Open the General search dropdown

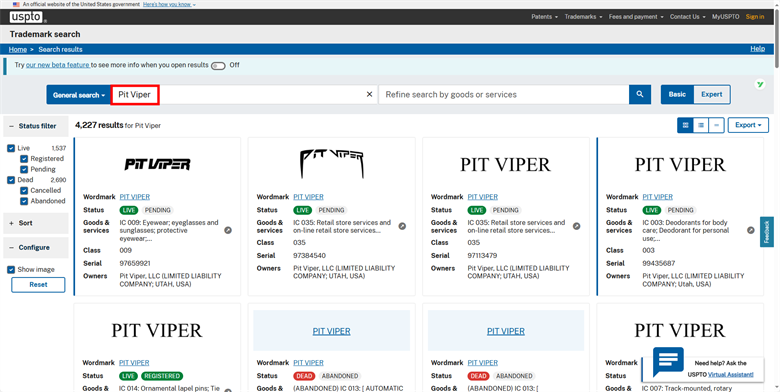79,95
